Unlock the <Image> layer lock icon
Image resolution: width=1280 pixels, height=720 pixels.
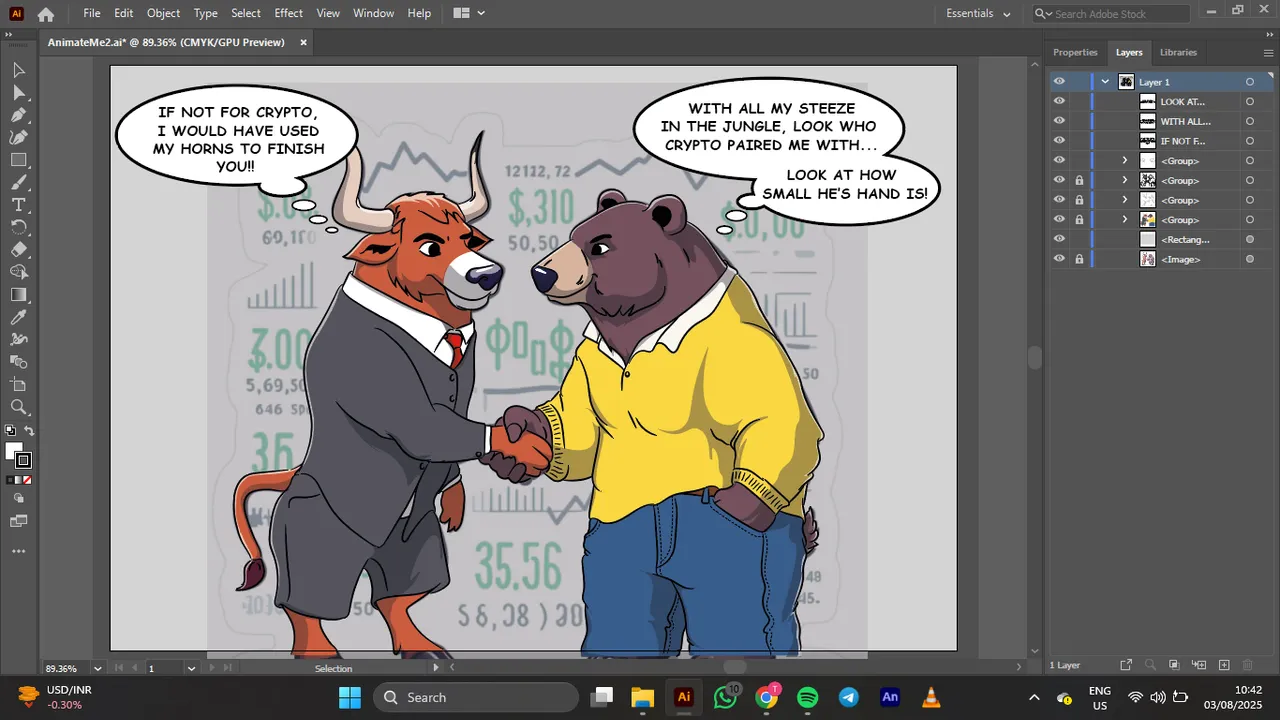(x=1079, y=259)
